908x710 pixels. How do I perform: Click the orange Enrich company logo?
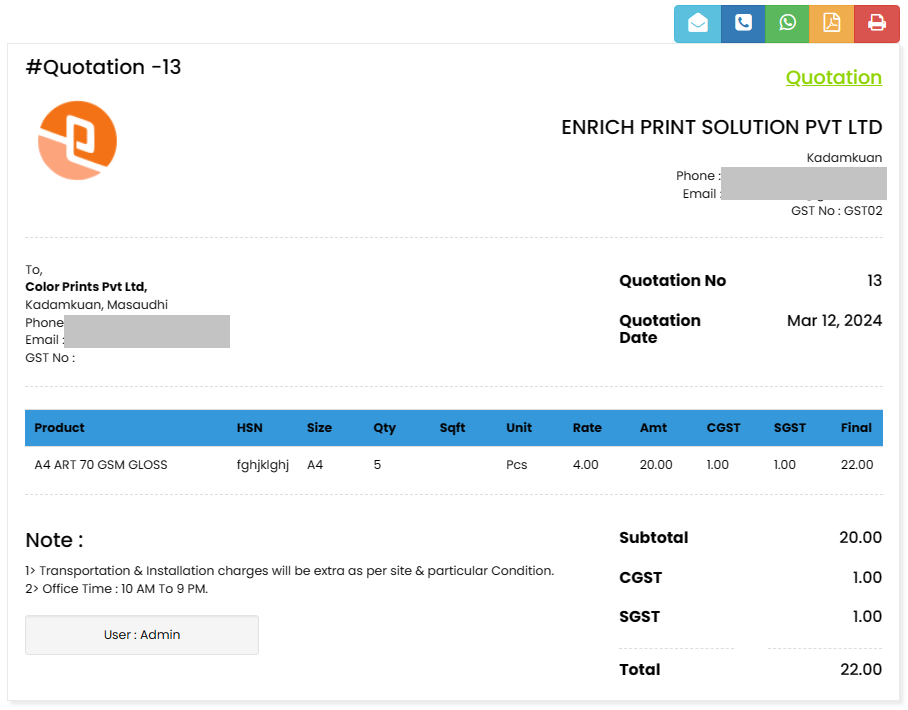tap(78, 141)
